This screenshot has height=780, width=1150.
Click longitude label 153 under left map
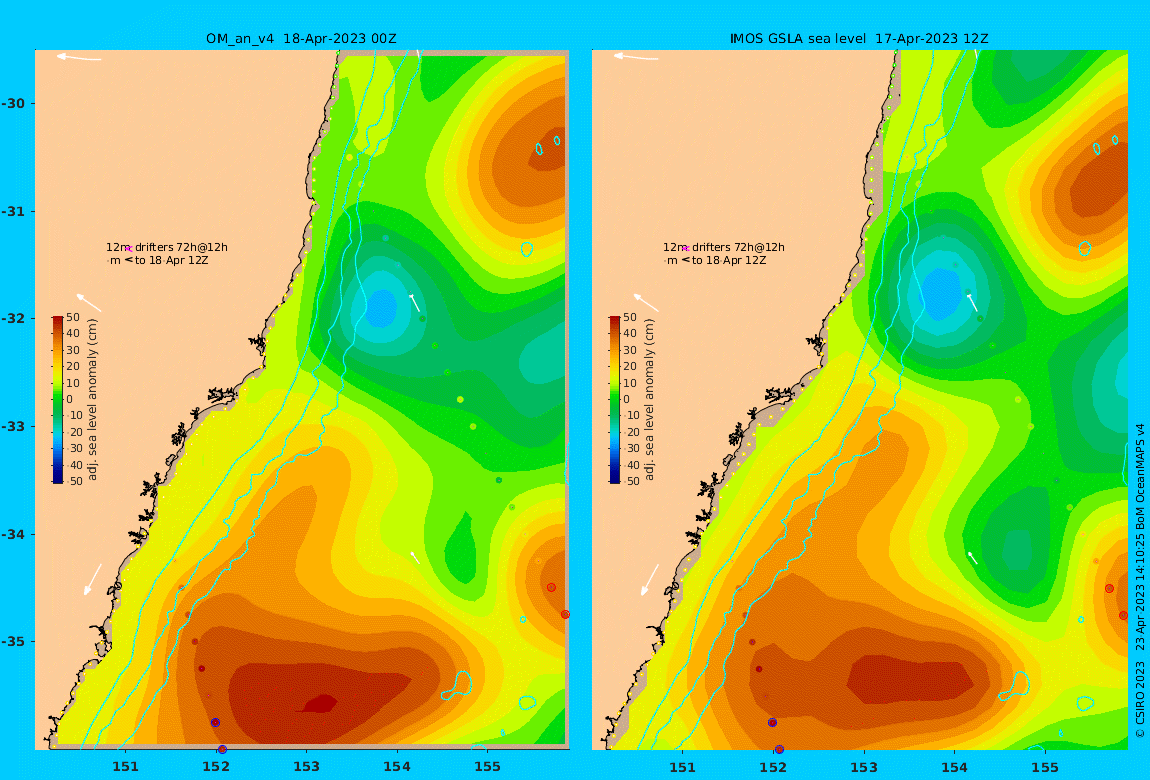tap(307, 767)
